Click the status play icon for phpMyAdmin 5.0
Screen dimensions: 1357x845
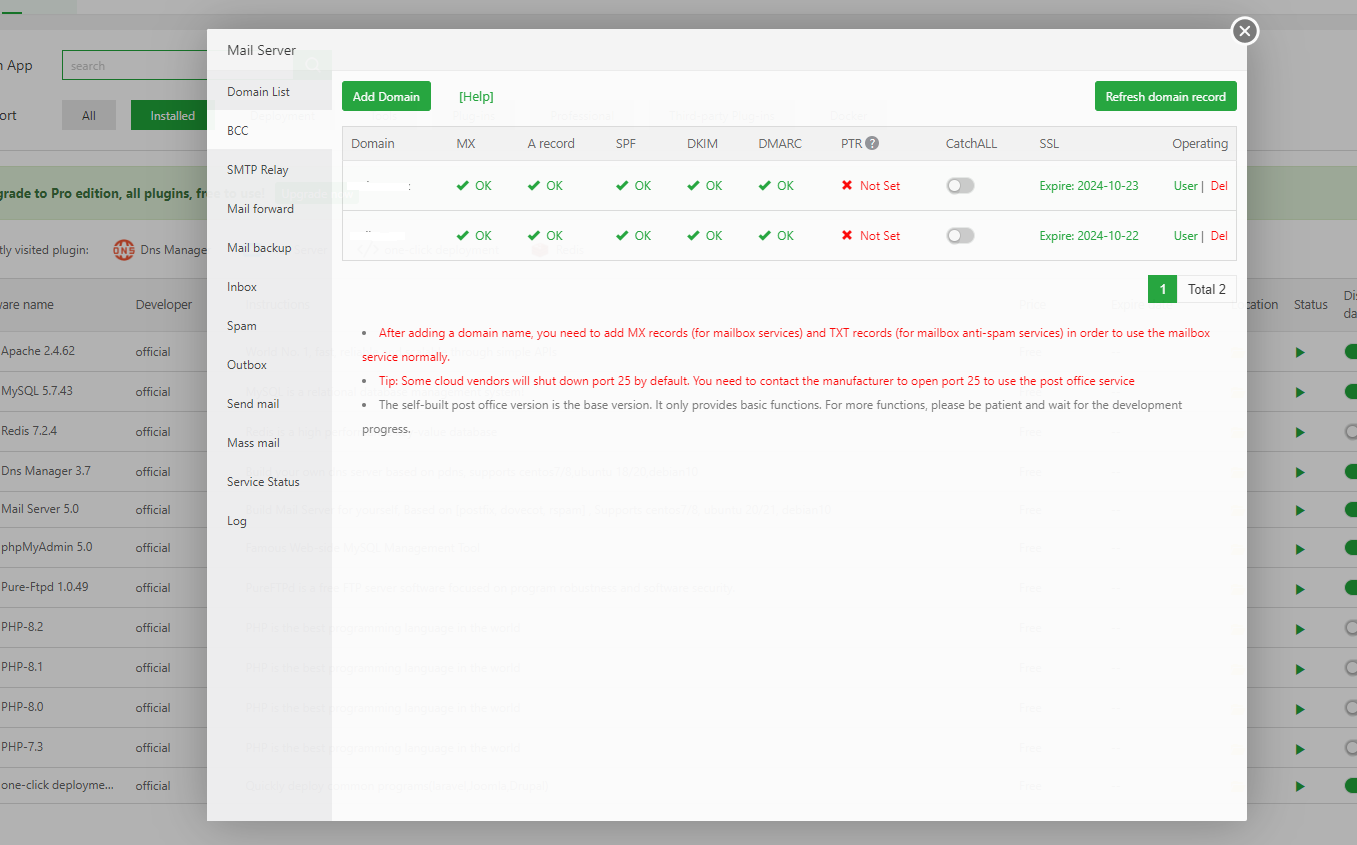pyautogui.click(x=1300, y=548)
